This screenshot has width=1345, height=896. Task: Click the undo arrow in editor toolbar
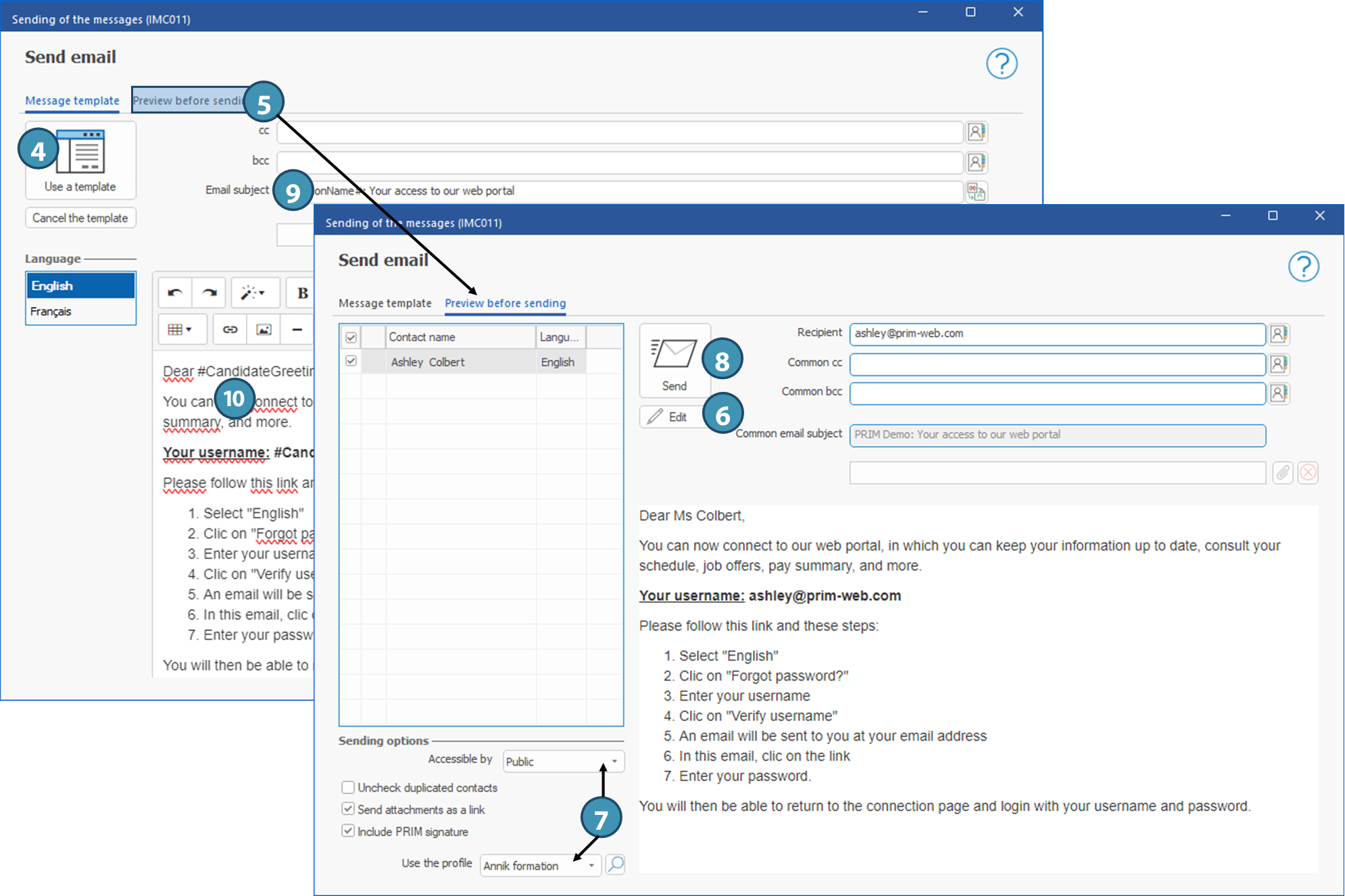[175, 293]
